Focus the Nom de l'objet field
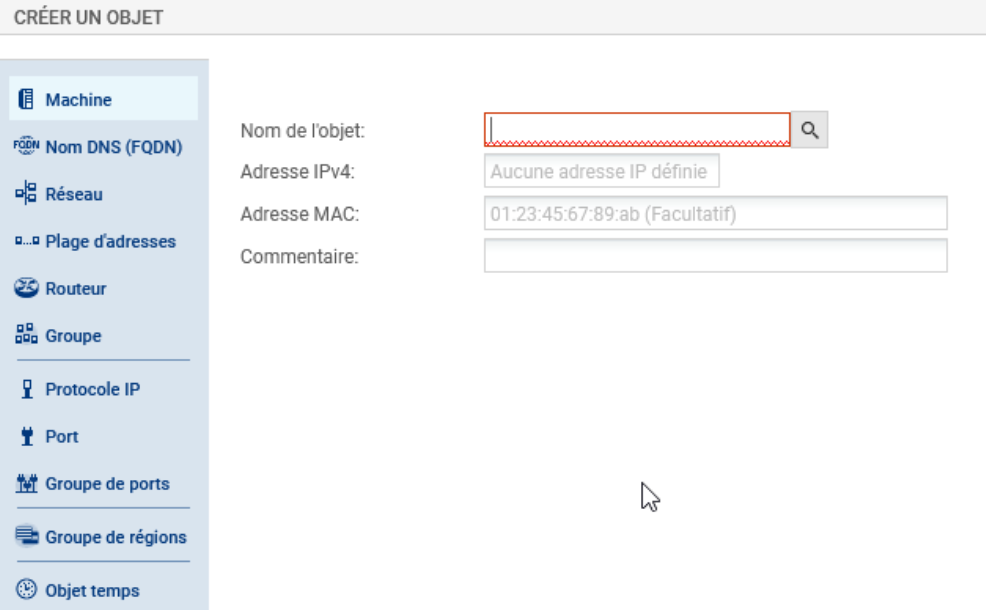 pos(637,130)
